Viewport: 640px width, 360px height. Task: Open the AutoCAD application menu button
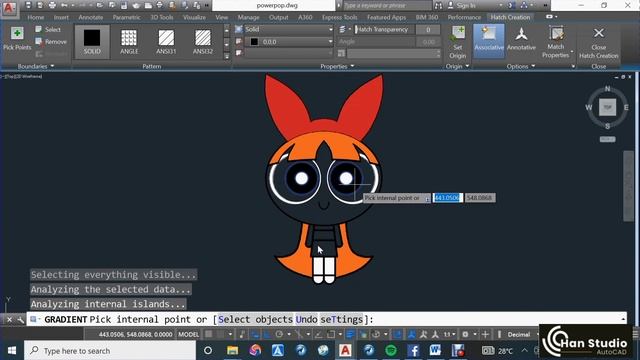(9, 8)
